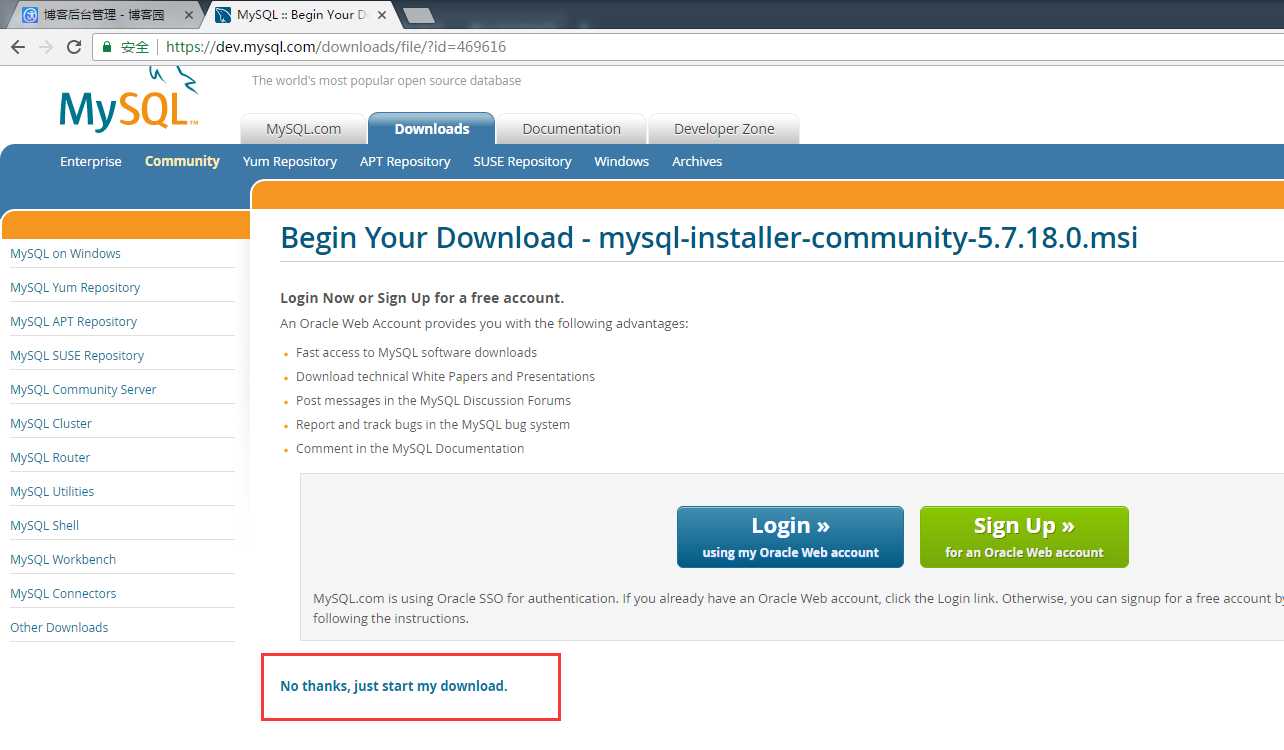Click the Oracle SSO authentication notice text
This screenshot has height=750, width=1284.
[798, 608]
